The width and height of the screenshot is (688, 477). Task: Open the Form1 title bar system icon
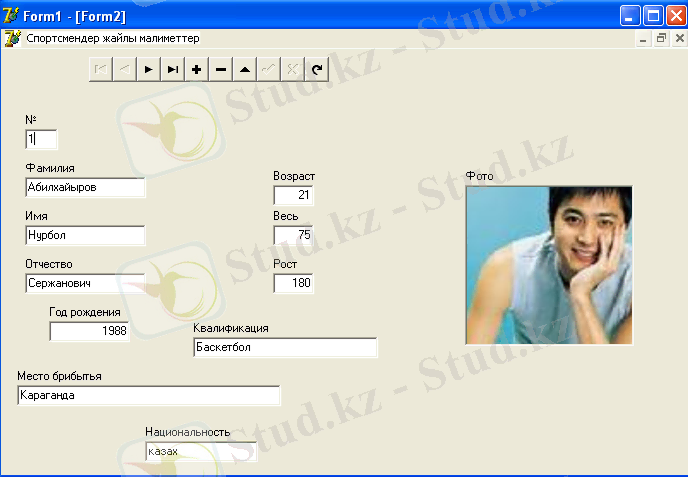(x=12, y=15)
